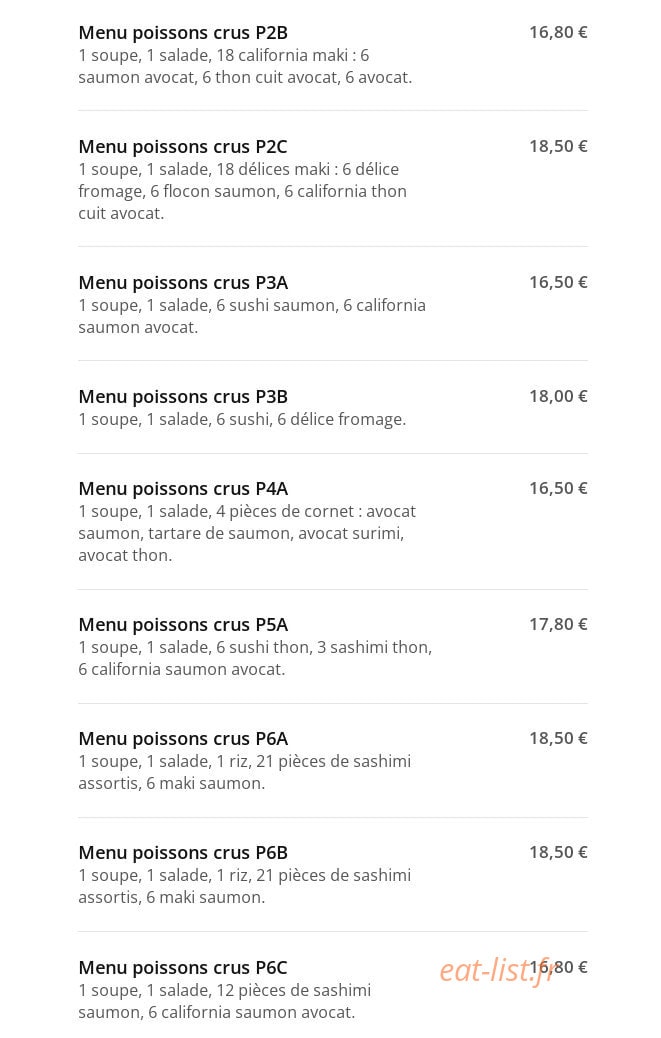Select Menu poissons crus P5A title
661x1038 pixels.
(x=183, y=624)
